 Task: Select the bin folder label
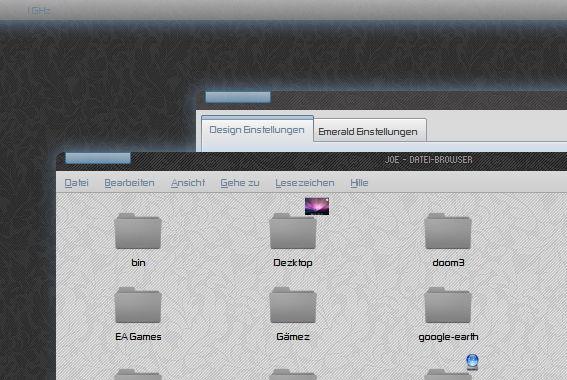pos(138,263)
